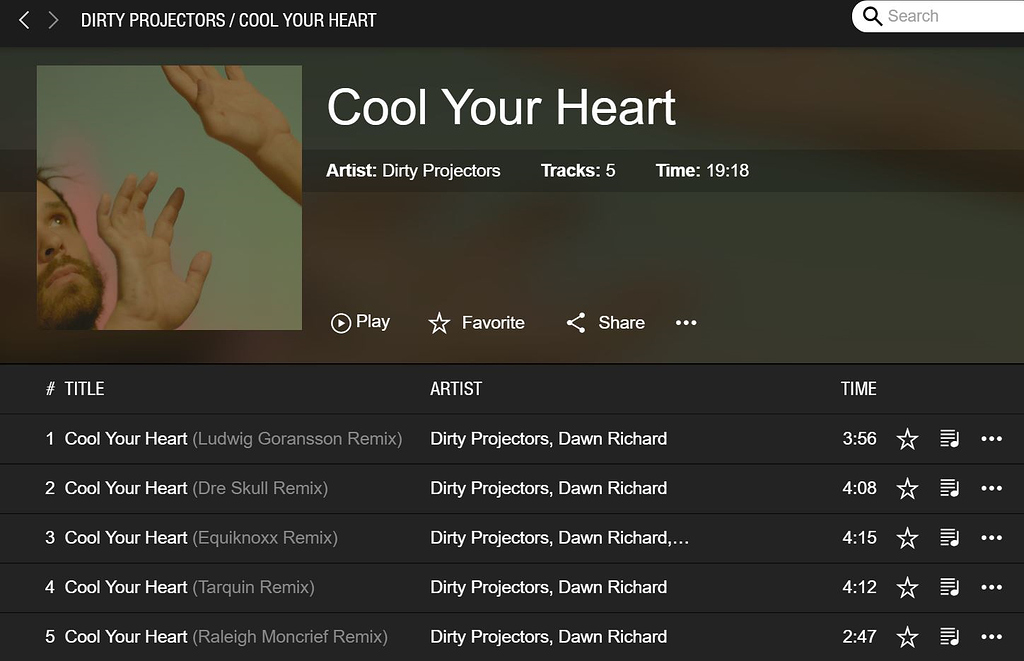Click DIRTY PROJECTORS in the breadcrumb

[x=151, y=19]
